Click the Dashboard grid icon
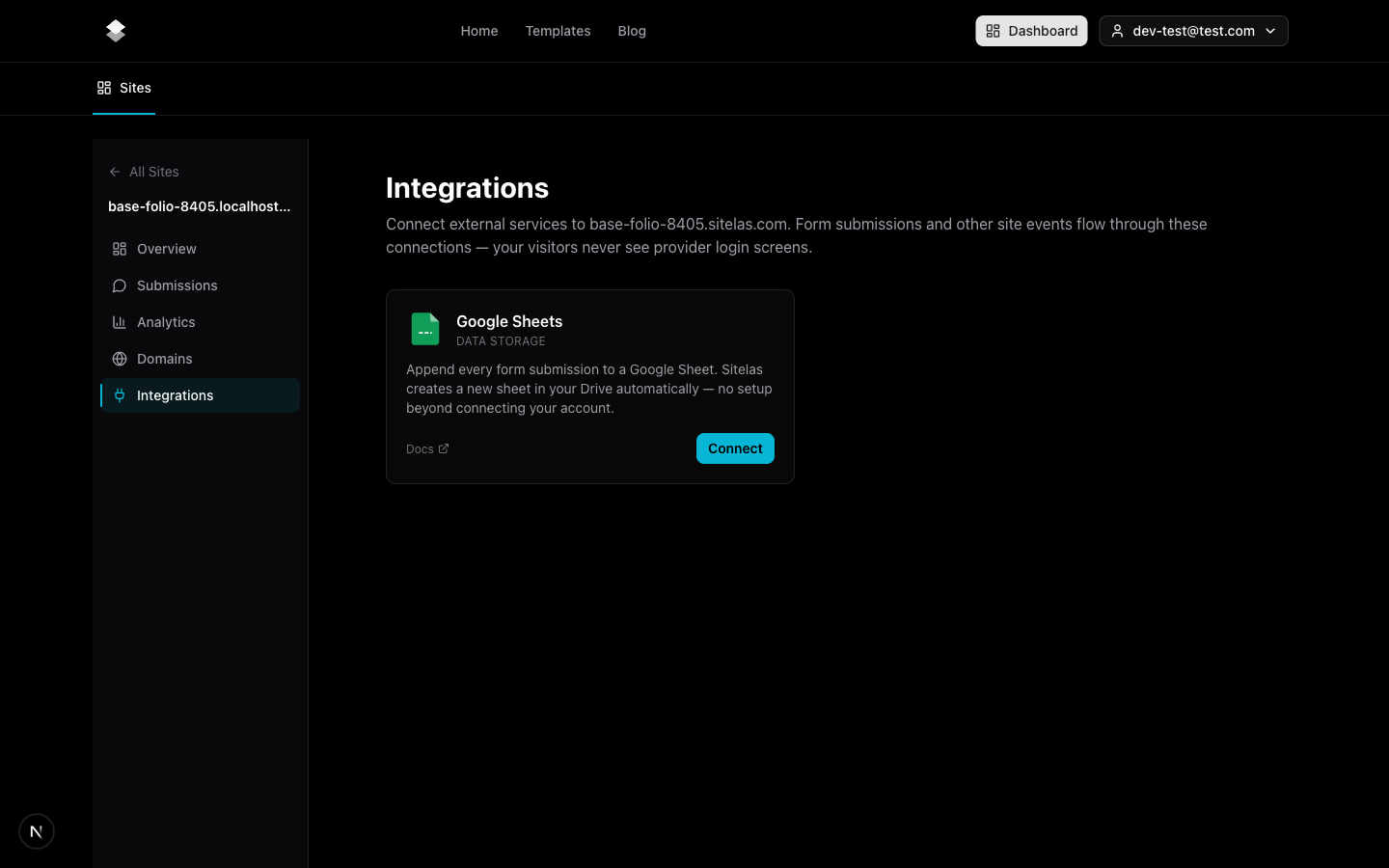1389x868 pixels. click(993, 31)
